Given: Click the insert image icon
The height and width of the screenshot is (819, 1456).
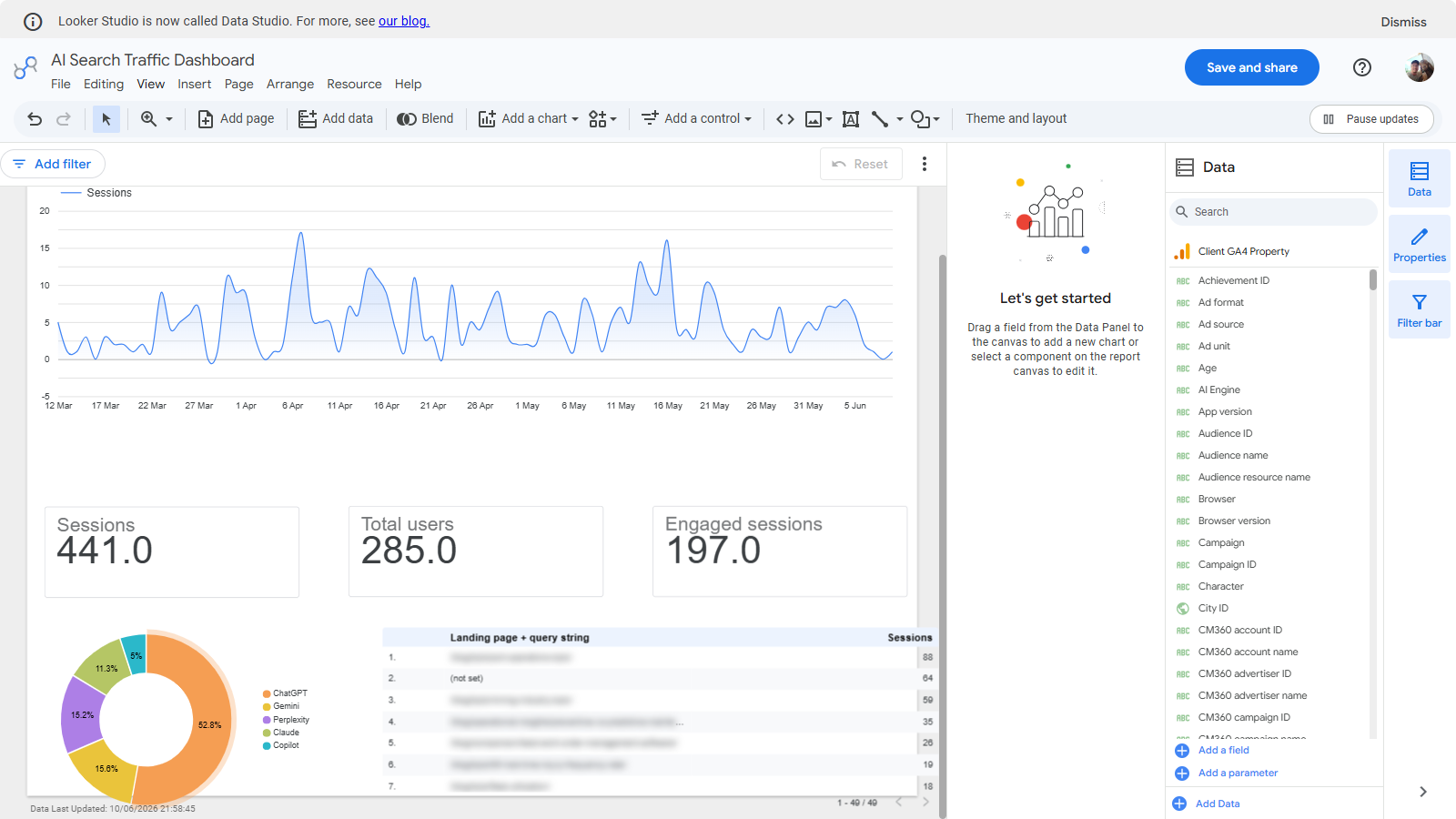Looking at the screenshot, I should (x=814, y=119).
